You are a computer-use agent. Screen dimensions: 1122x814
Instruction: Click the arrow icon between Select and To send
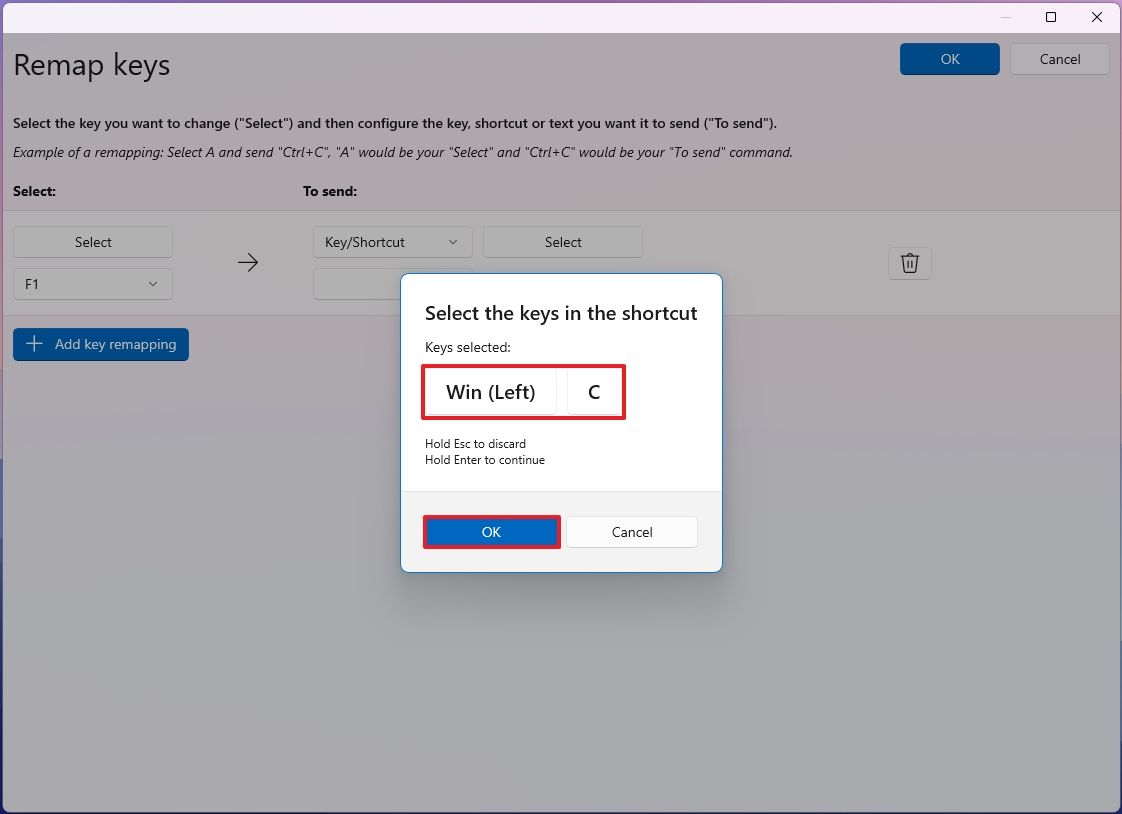click(248, 263)
